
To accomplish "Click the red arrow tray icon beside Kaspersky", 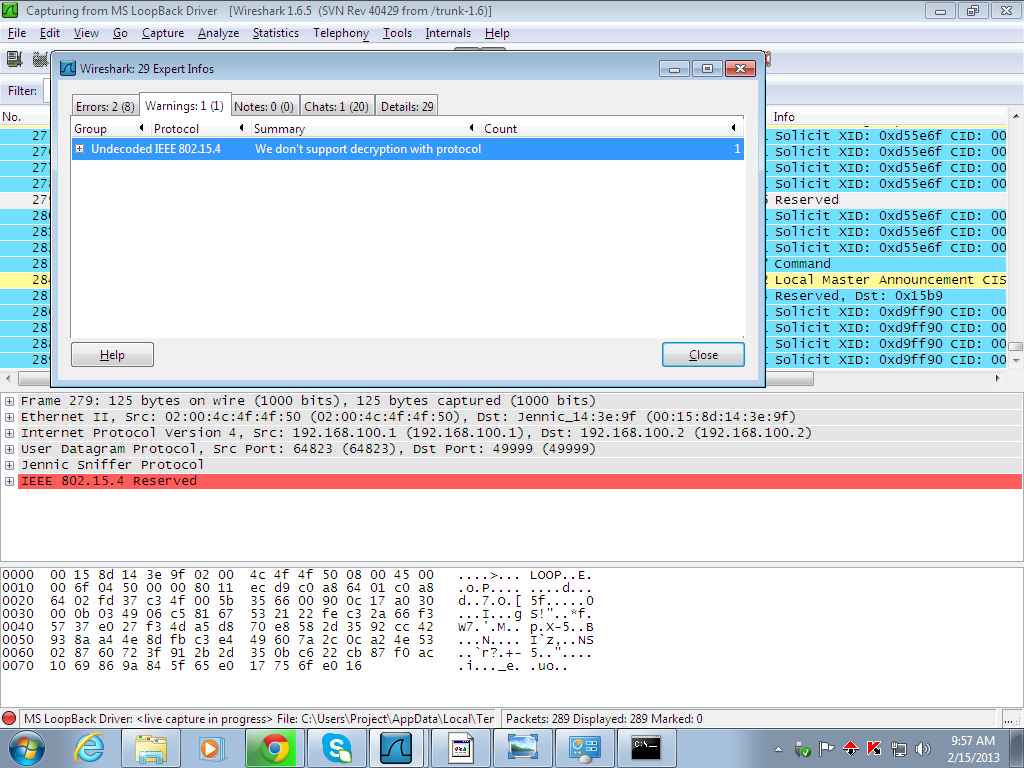I will 850,749.
